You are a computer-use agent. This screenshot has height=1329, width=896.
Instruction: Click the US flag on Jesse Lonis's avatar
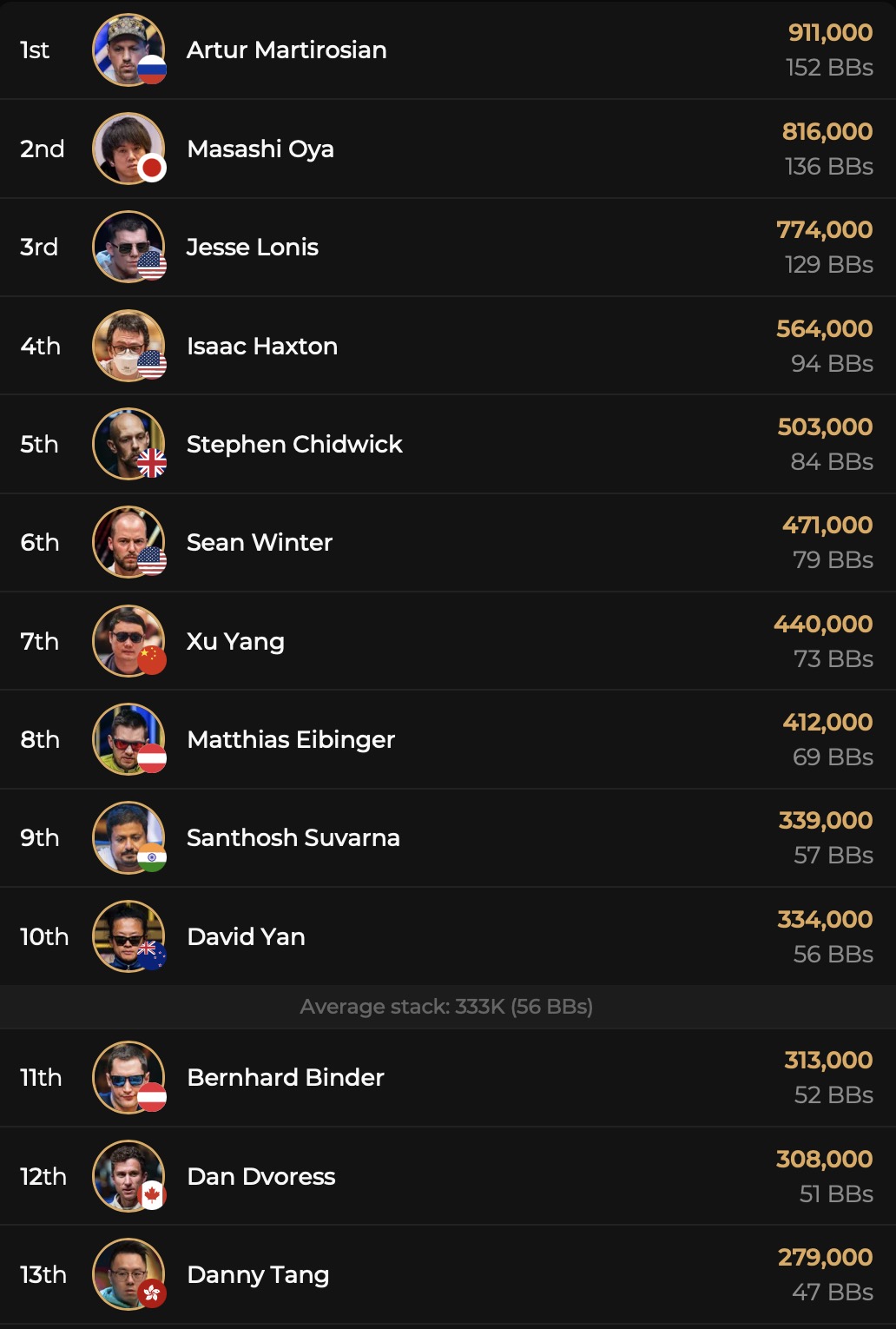152,265
